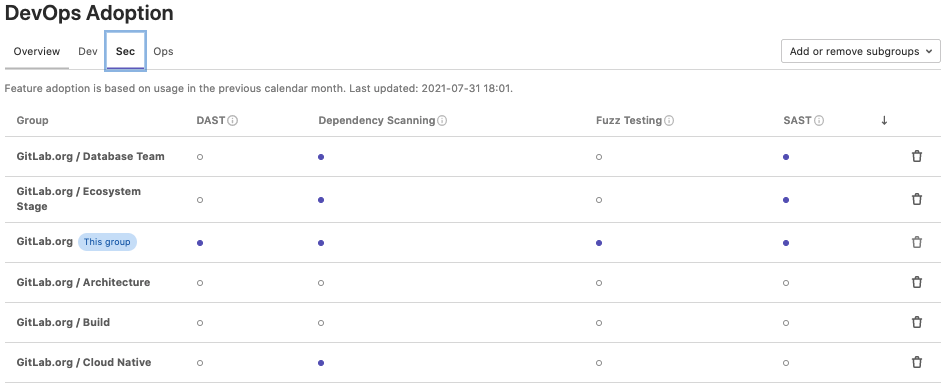Click the DAST dot for This group row

click(x=200, y=243)
